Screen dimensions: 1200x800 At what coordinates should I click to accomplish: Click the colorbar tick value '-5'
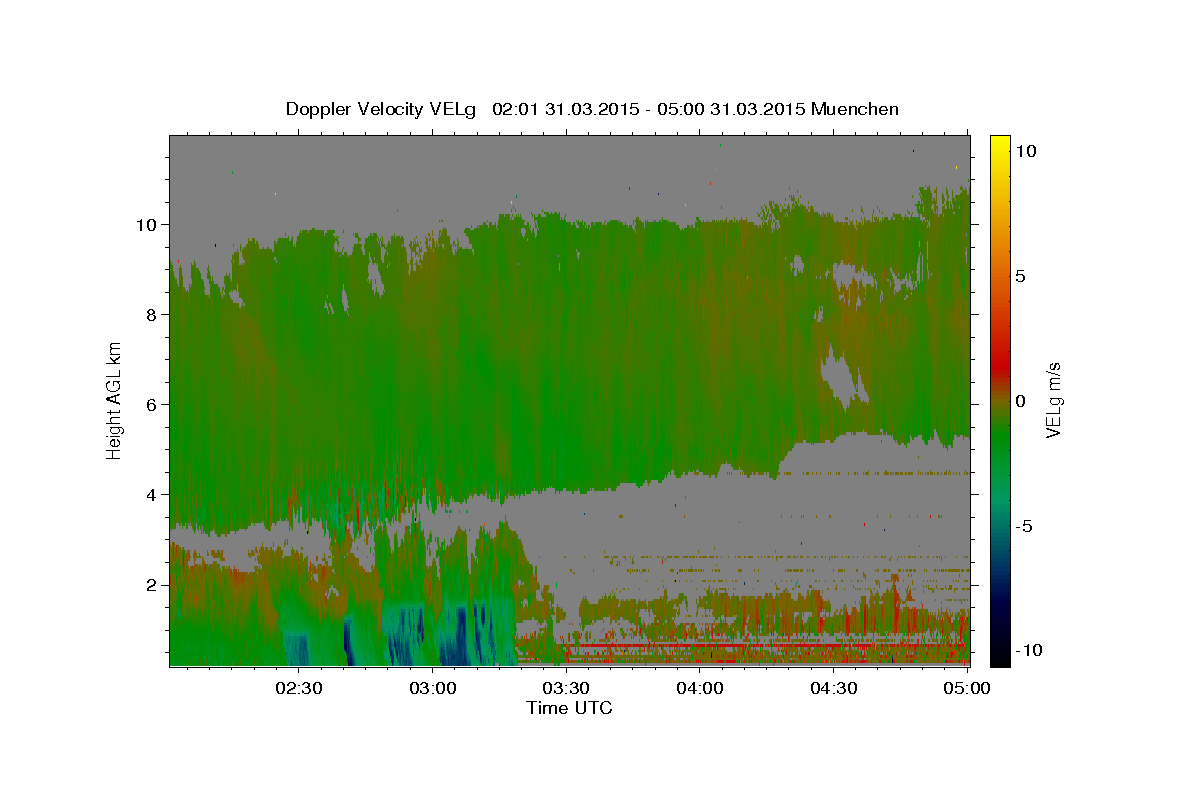tap(1024, 526)
